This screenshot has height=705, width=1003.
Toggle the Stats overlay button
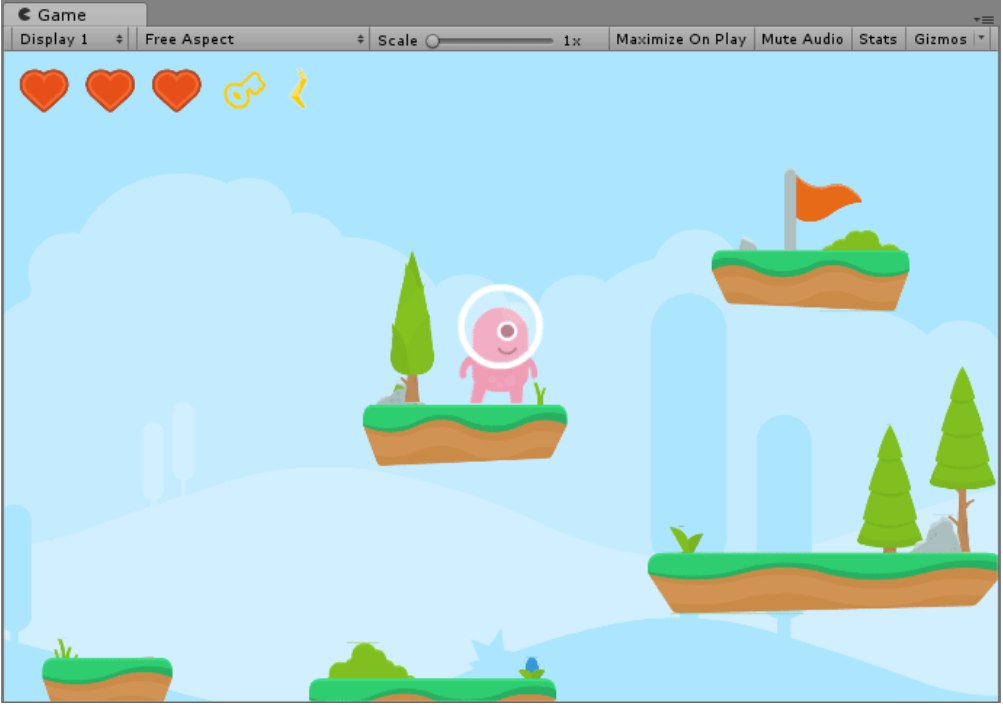(x=878, y=39)
